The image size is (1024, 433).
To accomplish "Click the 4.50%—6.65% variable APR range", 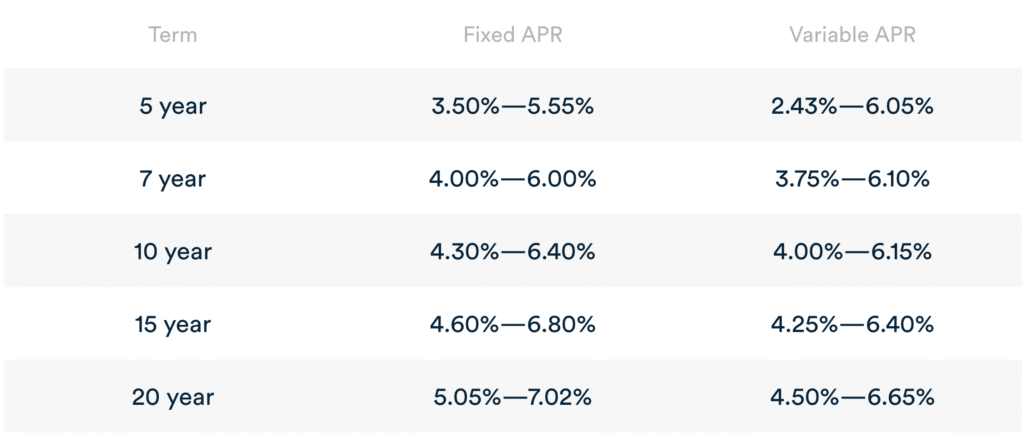I will coord(853,397).
